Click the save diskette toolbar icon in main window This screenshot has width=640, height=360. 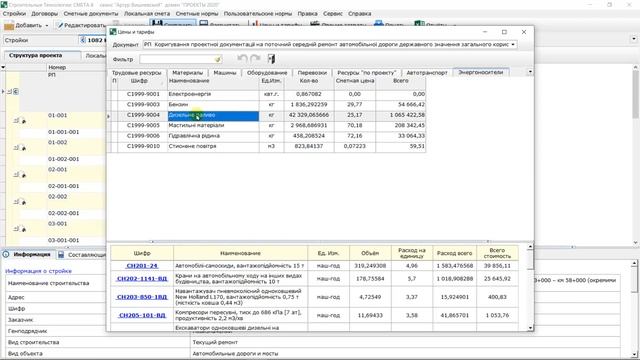[157, 24]
